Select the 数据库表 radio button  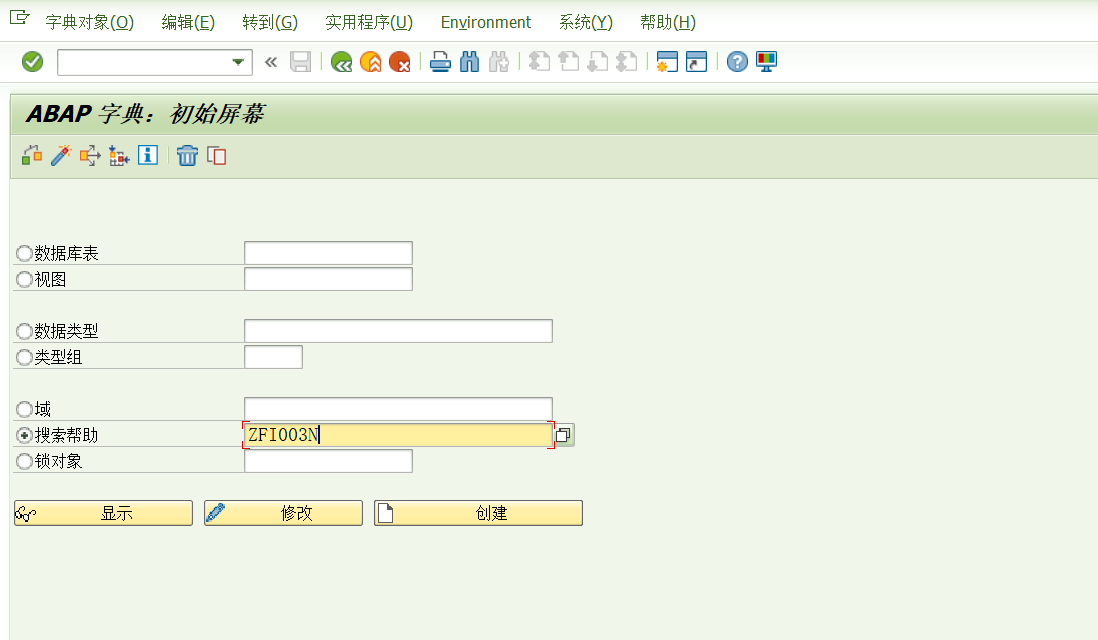click(22, 252)
